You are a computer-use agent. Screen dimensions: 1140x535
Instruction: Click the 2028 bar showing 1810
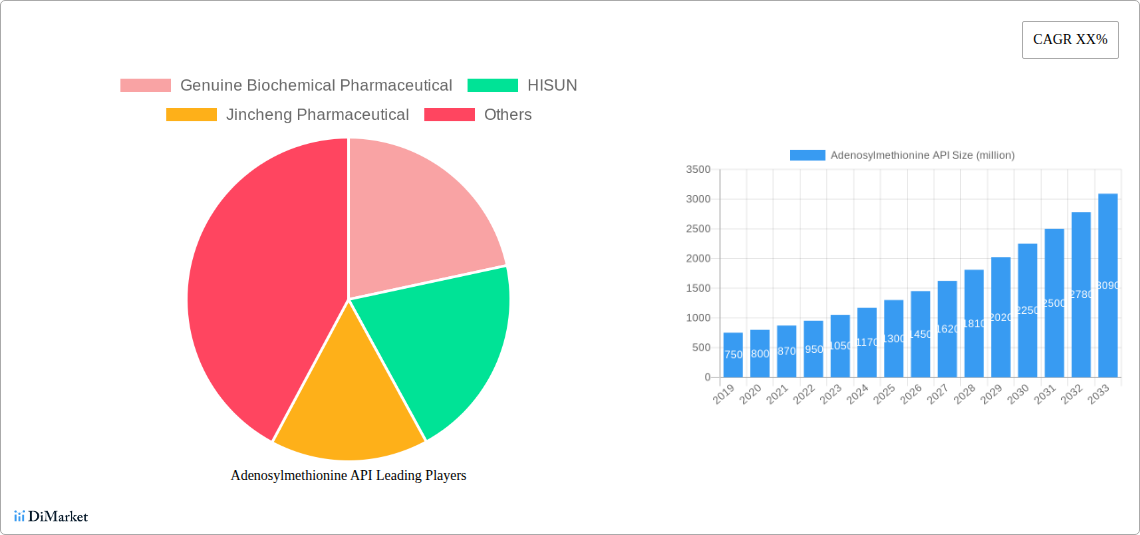point(974,323)
